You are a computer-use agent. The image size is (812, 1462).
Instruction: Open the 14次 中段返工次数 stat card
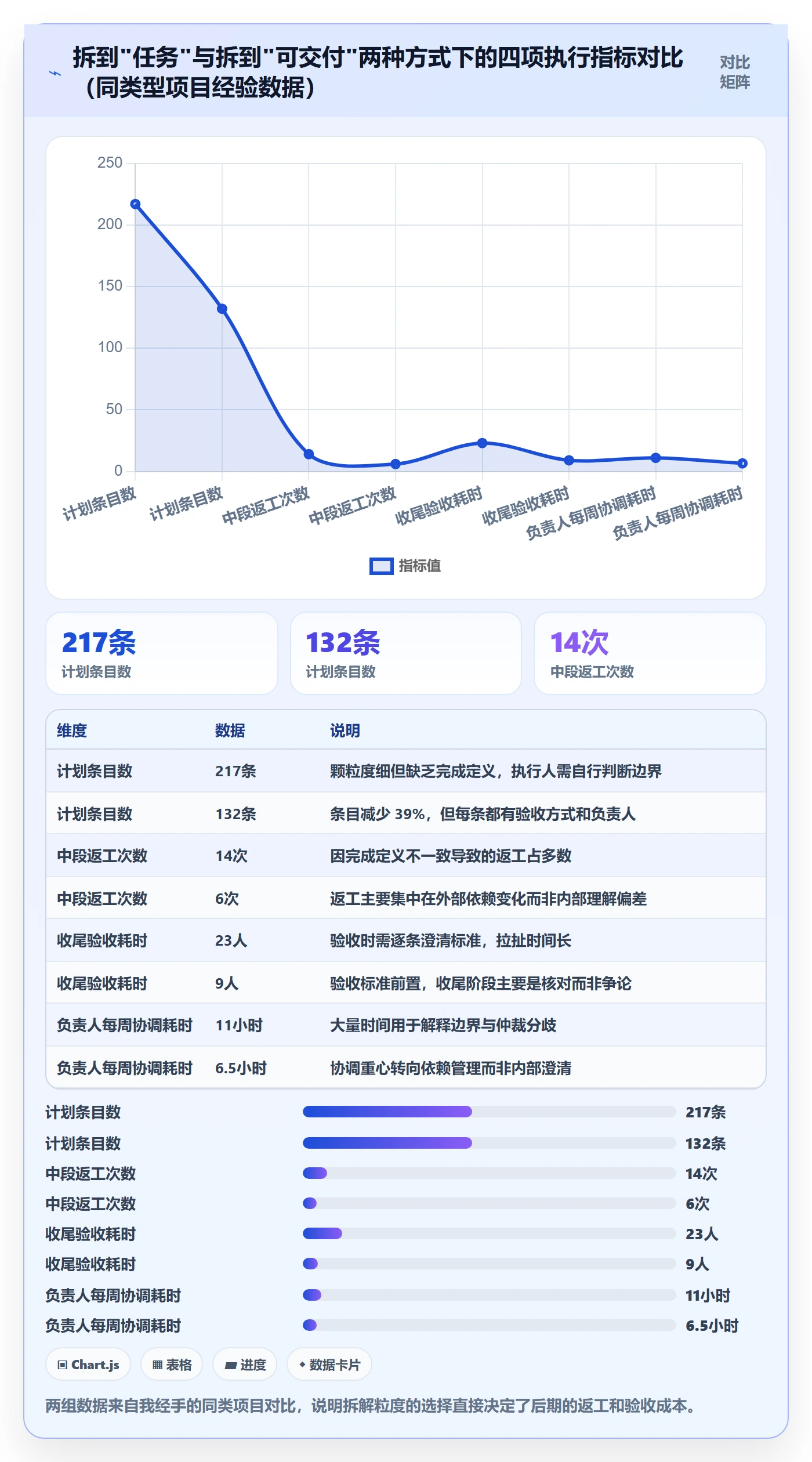tap(650, 653)
